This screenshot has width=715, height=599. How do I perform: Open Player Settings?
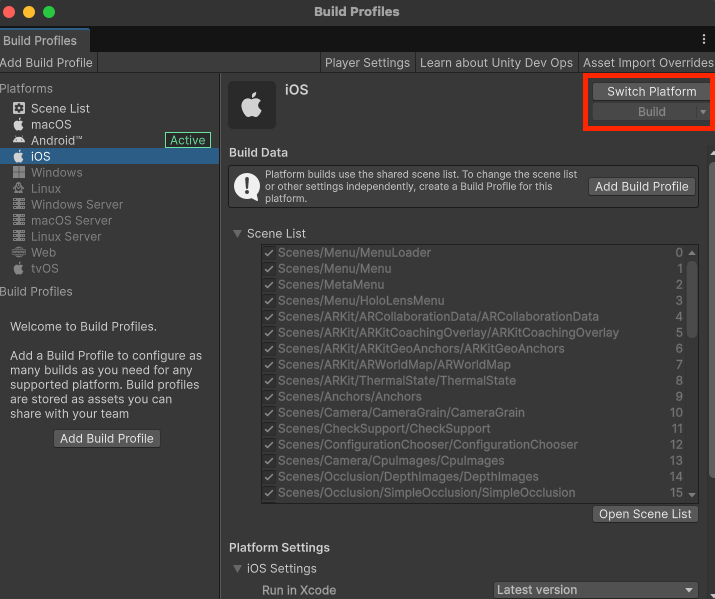tap(367, 62)
